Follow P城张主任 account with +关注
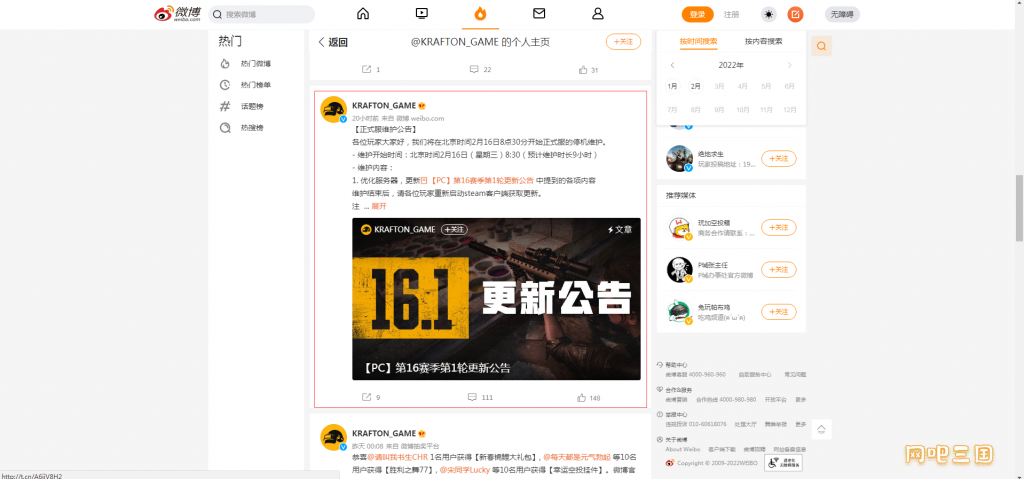Image resolution: width=1024 pixels, height=479 pixels. 778,270
